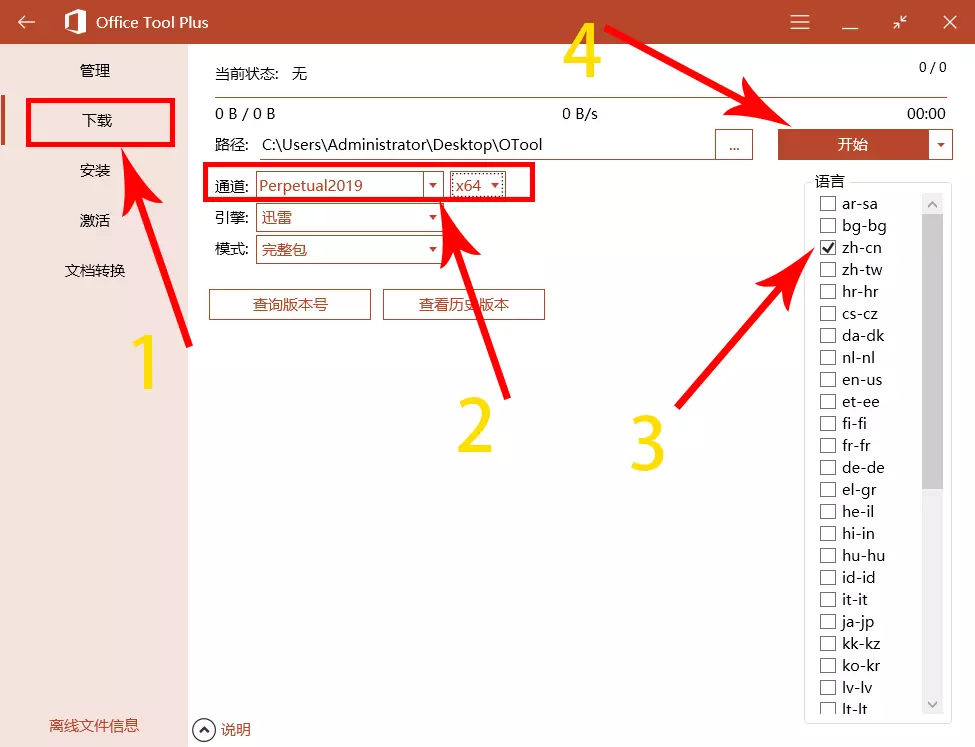This screenshot has height=747, width=975.
Task: Click the 0 / 0 file count text
Action: click(x=933, y=67)
